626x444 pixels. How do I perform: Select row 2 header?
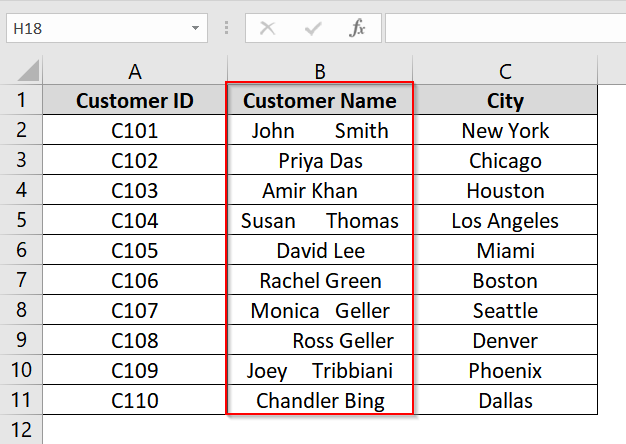(x=21, y=130)
